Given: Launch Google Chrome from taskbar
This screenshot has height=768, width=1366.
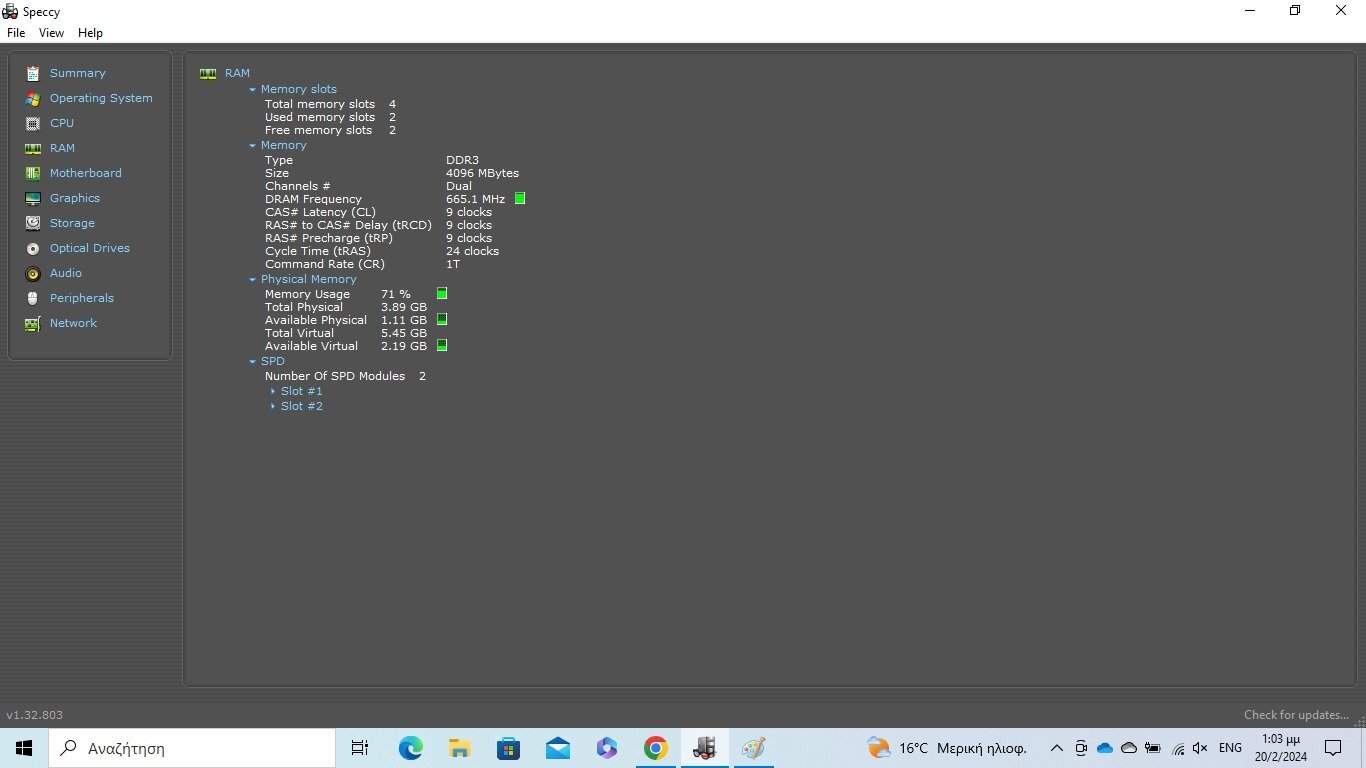Looking at the screenshot, I should [x=655, y=748].
